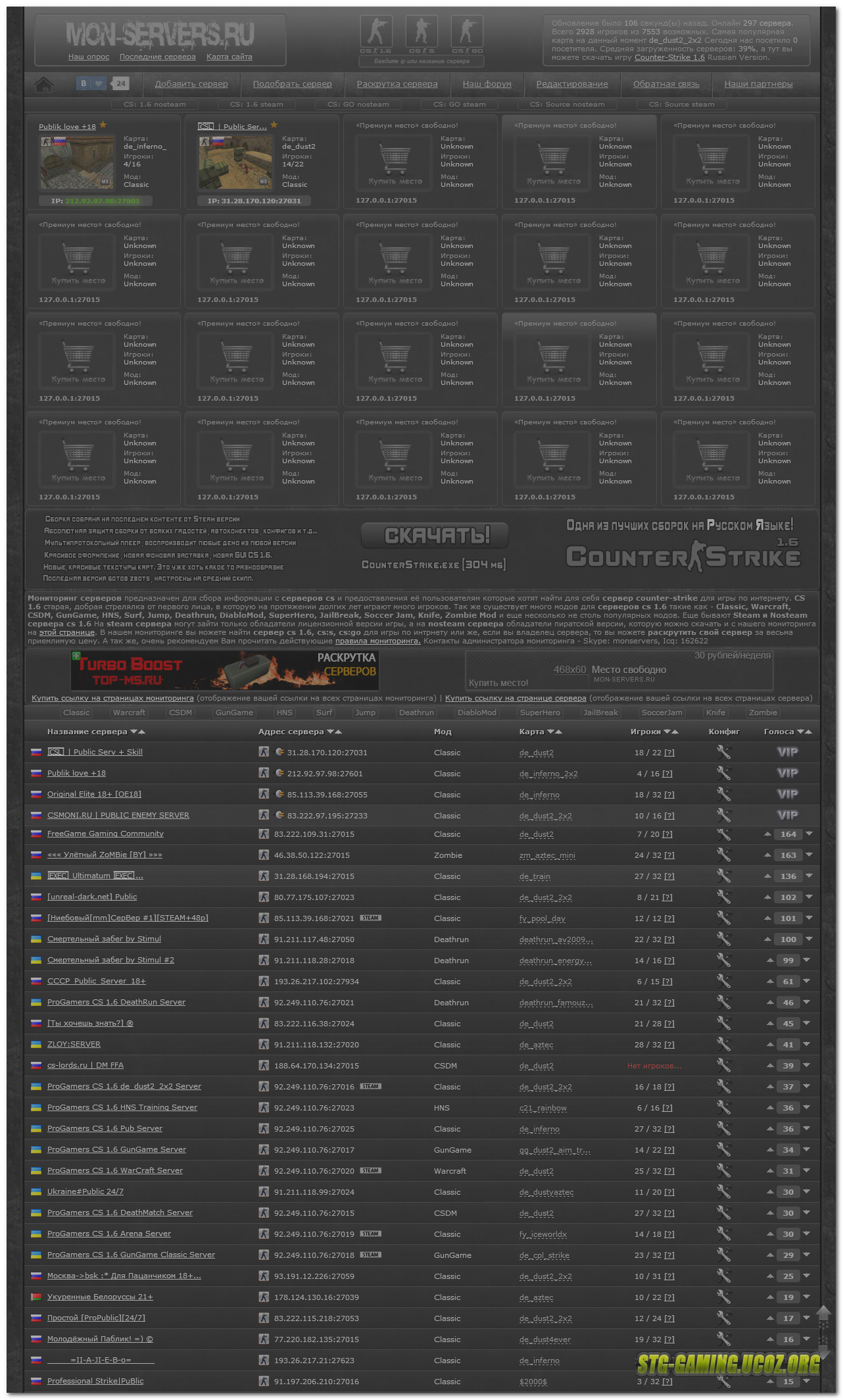Open the Добавить сервер menu item

click(x=191, y=84)
